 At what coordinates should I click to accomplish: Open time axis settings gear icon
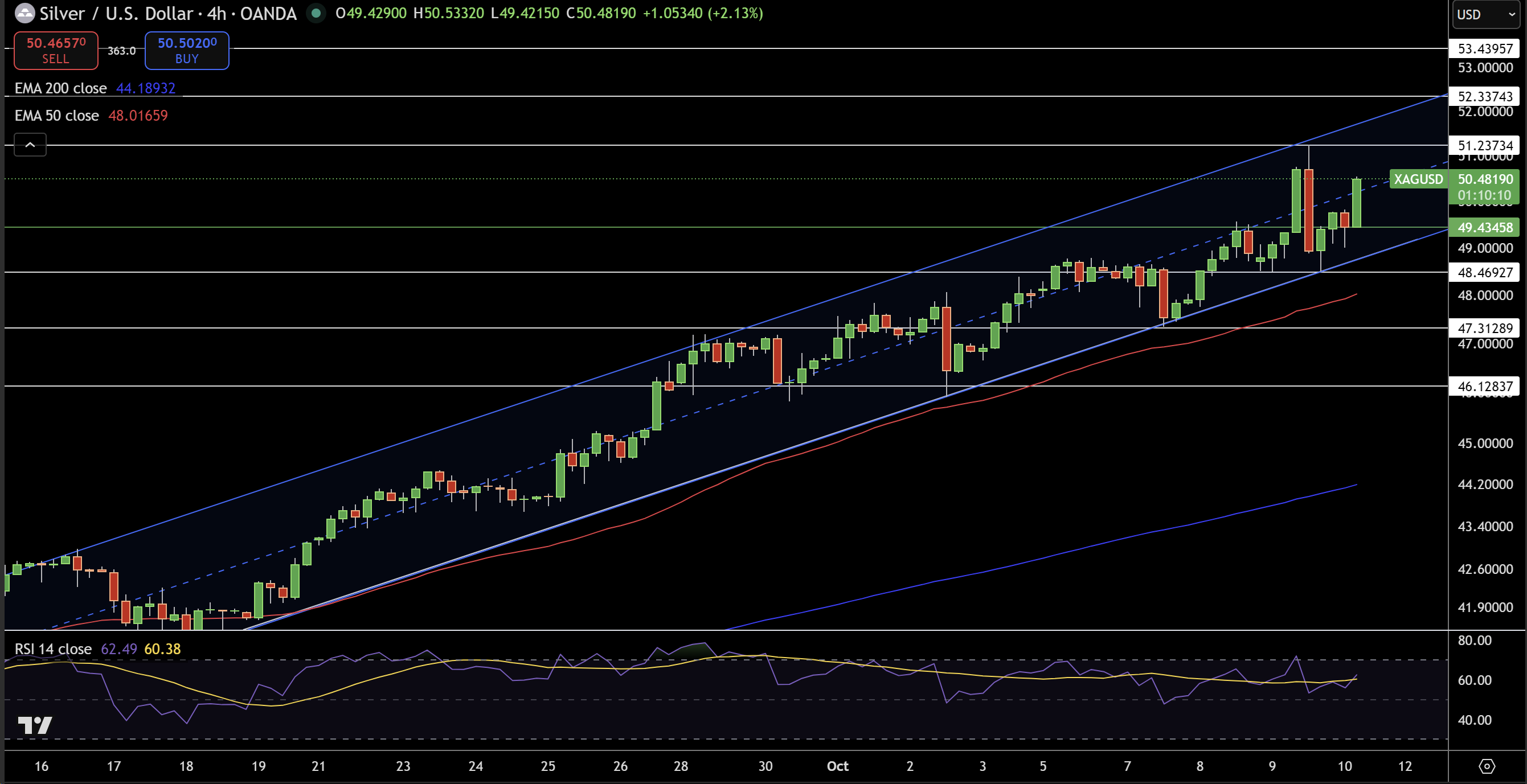click(1487, 766)
